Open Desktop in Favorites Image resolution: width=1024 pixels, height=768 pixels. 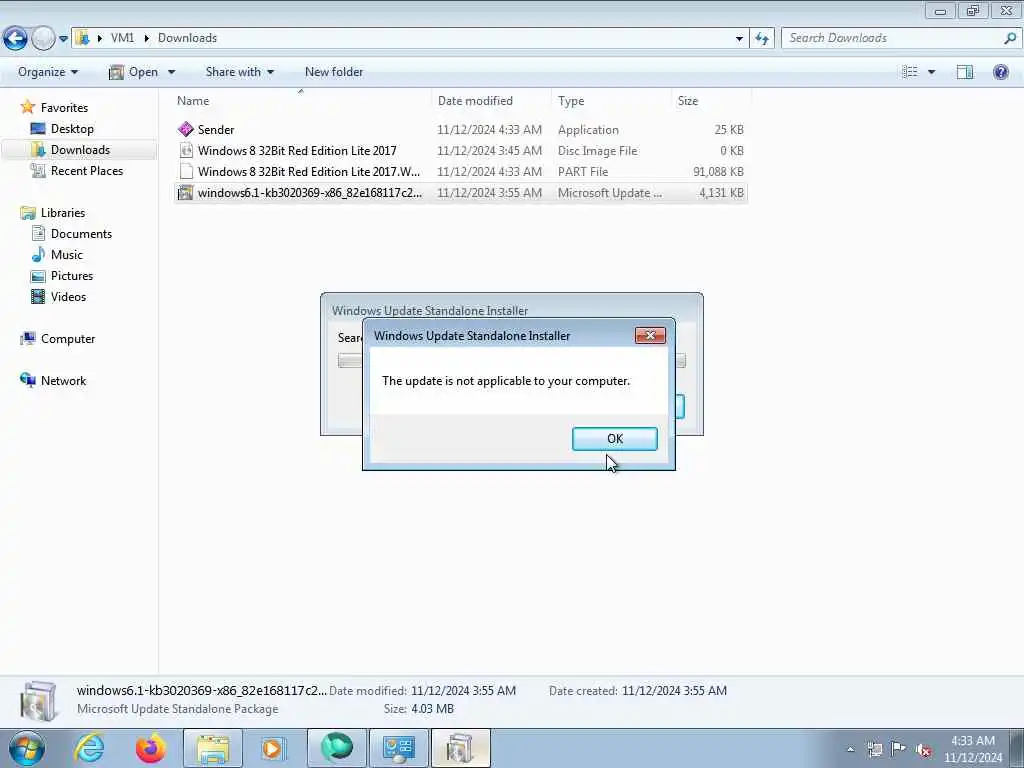click(72, 129)
